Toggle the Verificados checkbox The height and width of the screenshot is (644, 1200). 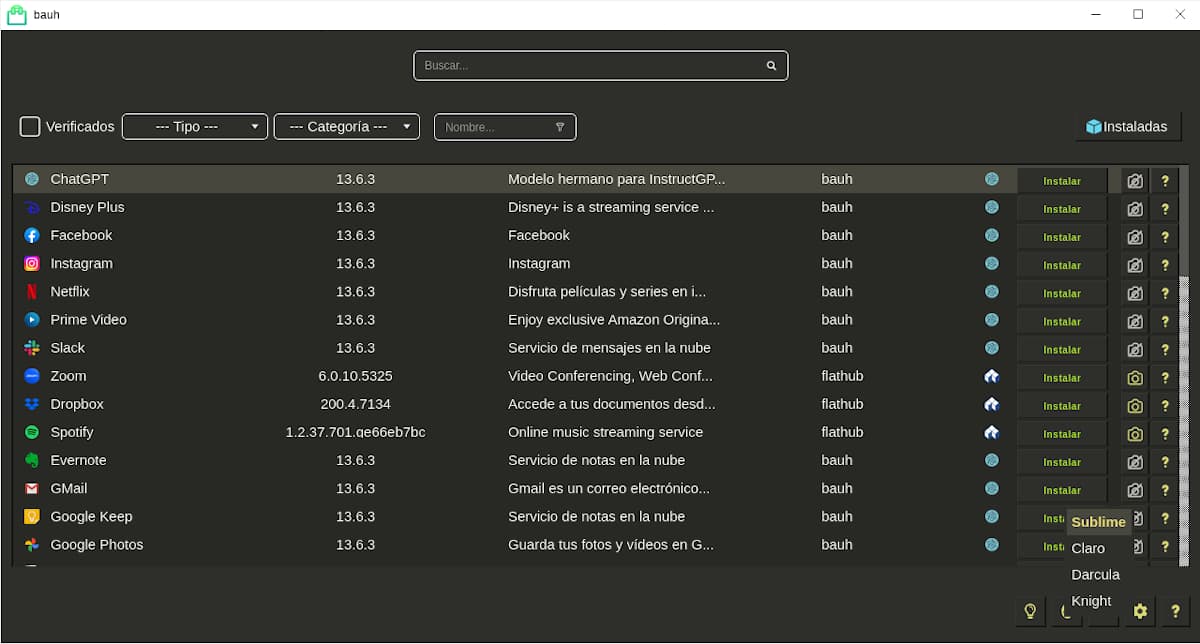(30, 127)
